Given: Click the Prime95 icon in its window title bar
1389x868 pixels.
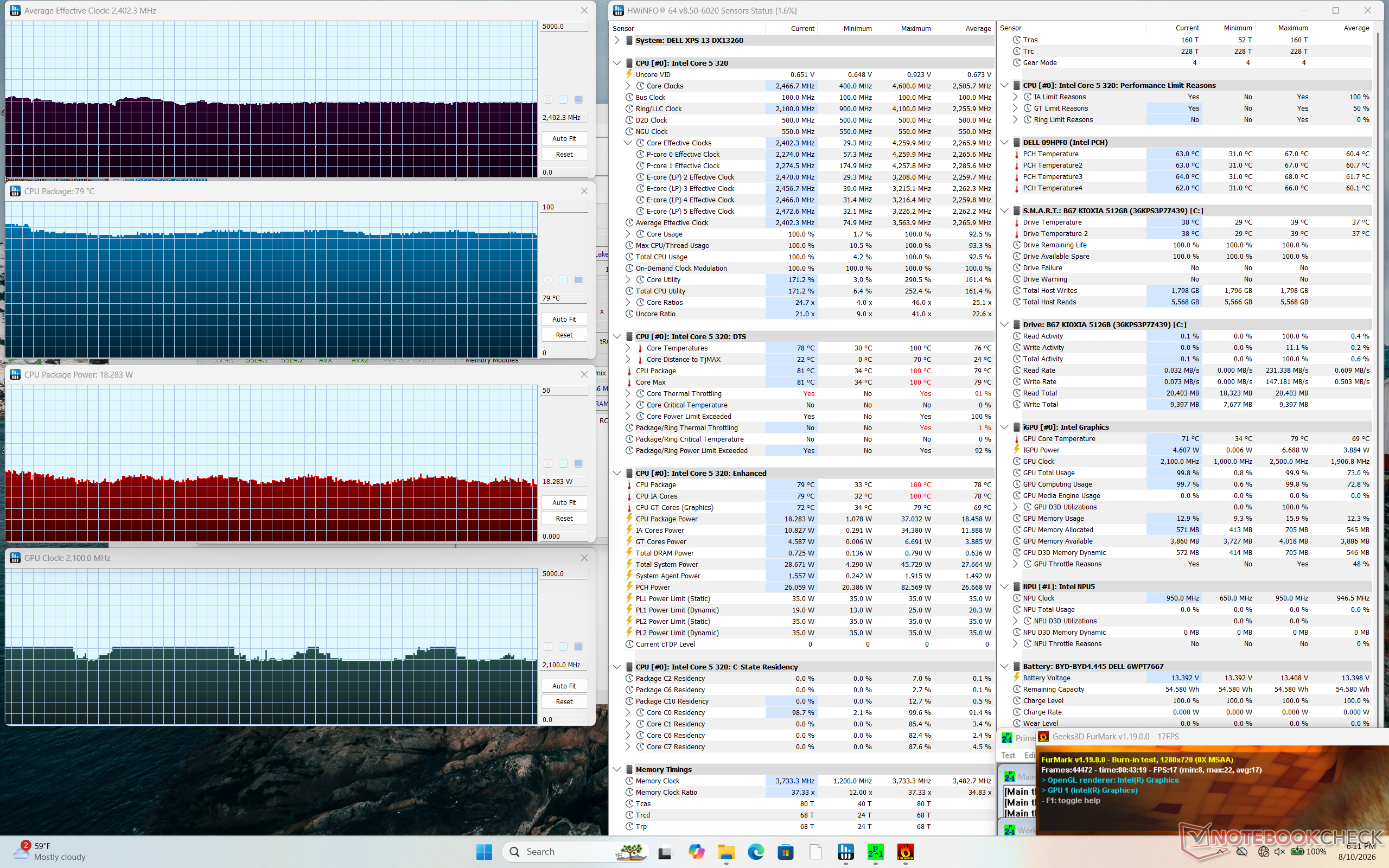Looking at the screenshot, I should [1008, 738].
